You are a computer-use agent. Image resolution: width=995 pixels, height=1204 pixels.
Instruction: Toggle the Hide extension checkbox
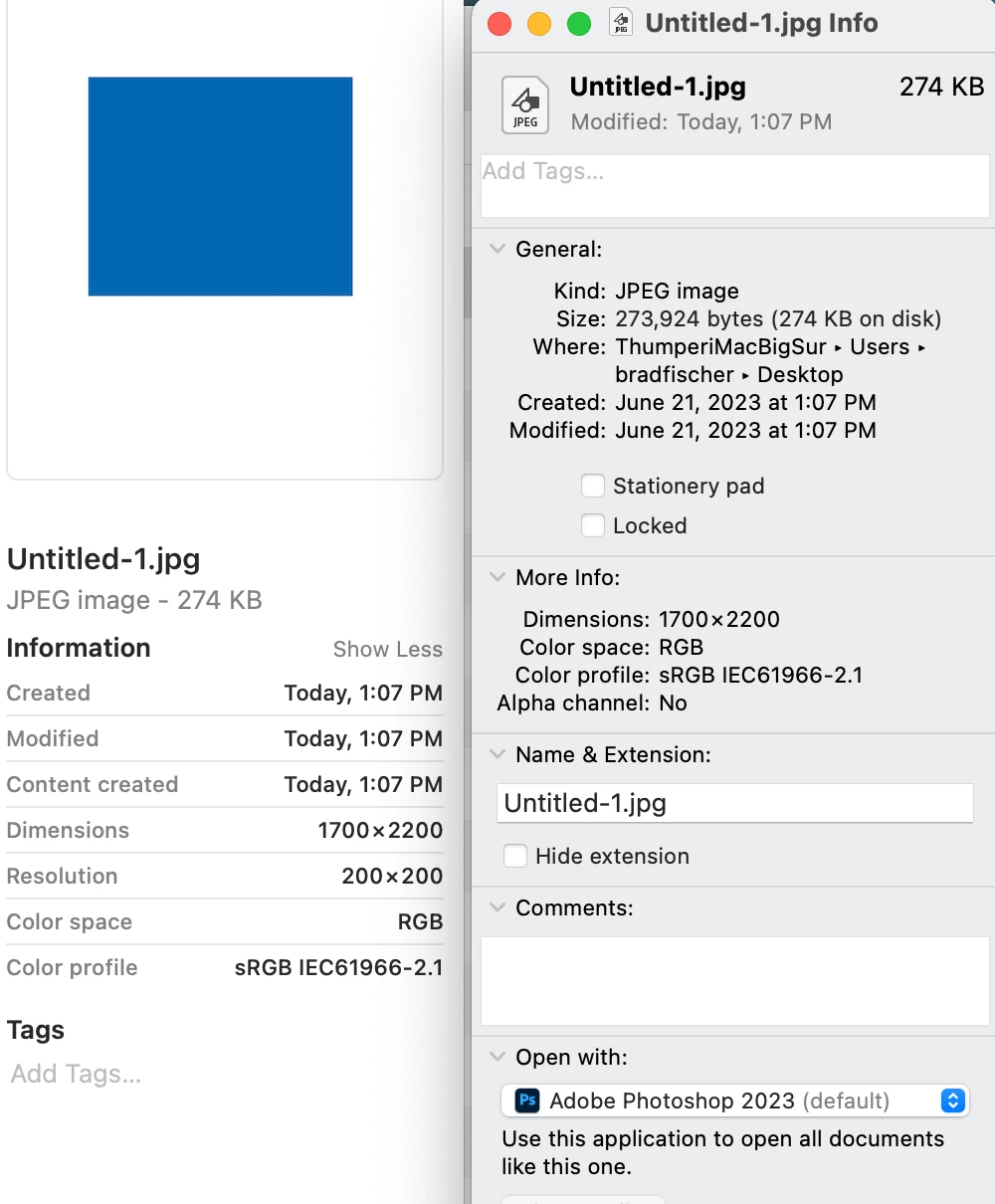tap(515, 856)
